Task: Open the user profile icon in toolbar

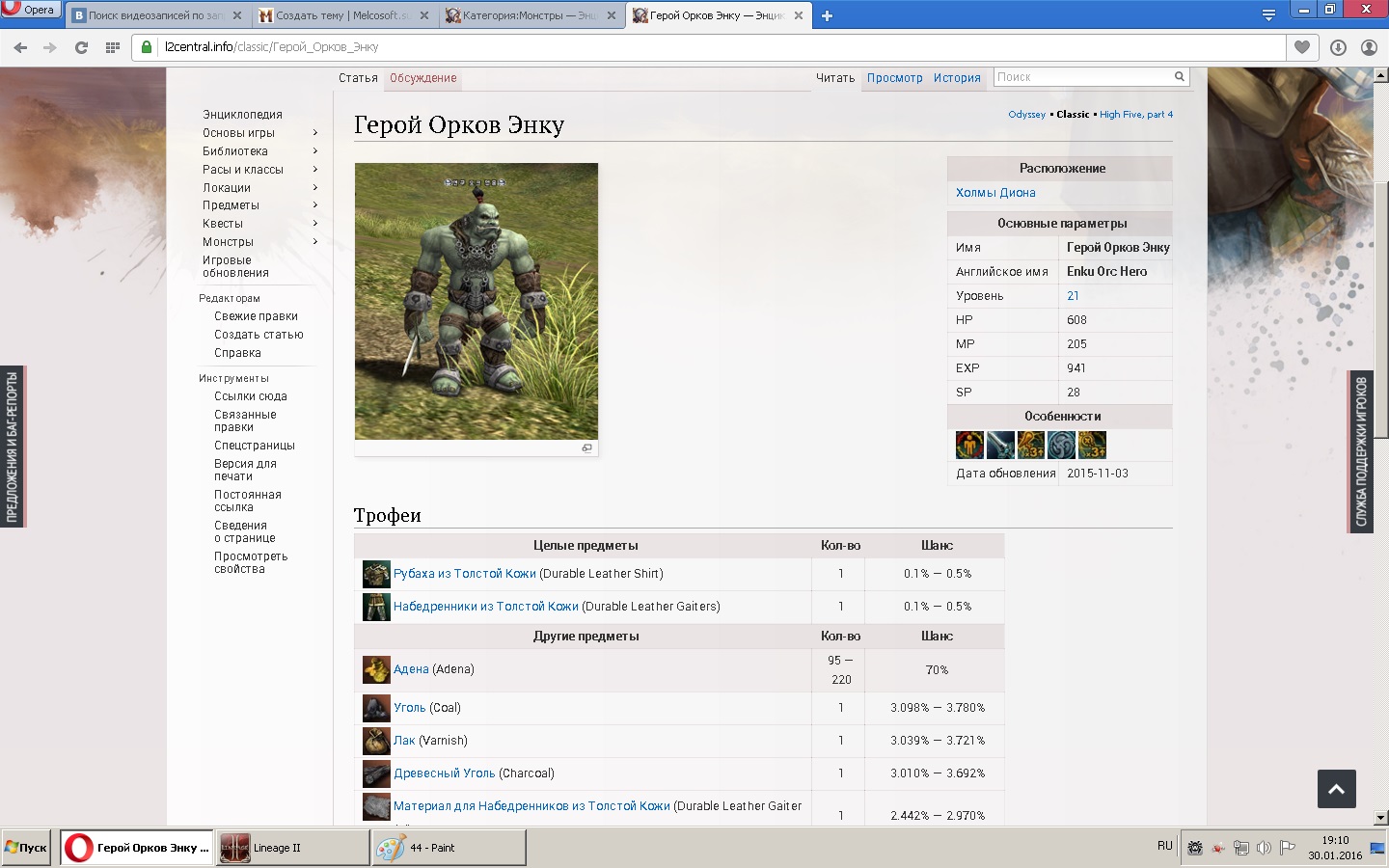Action: 1369,47
